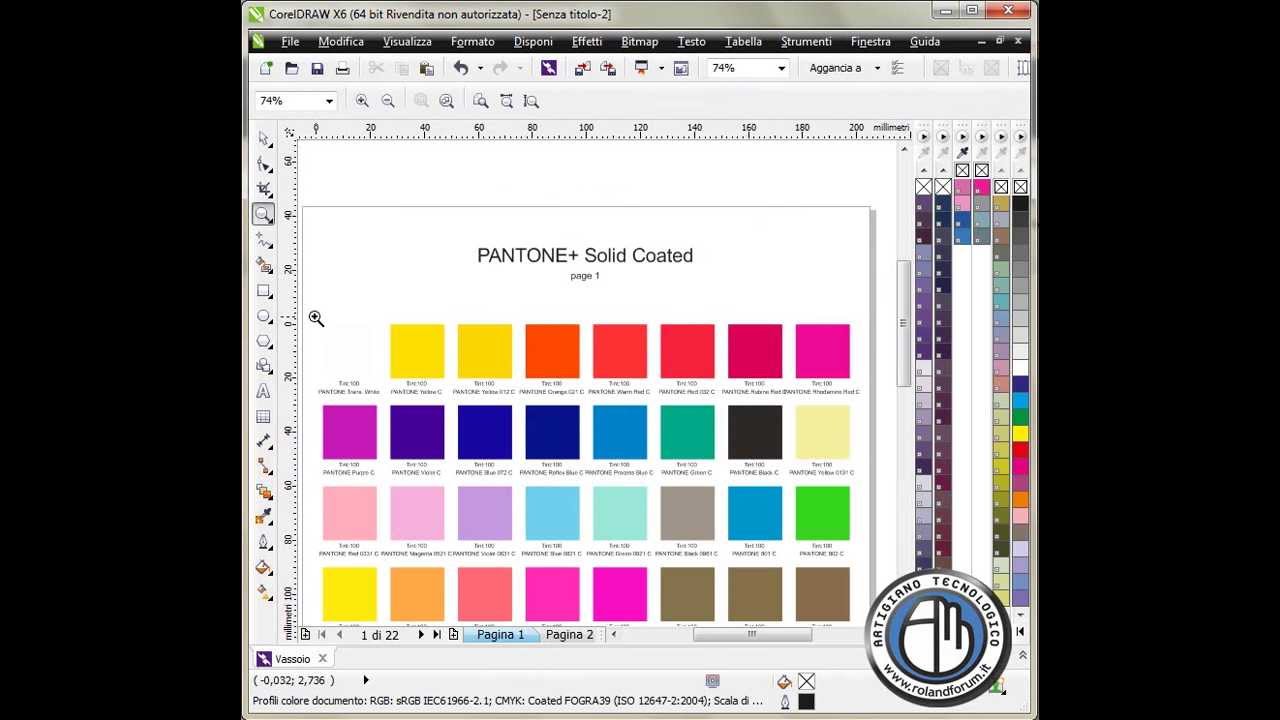
Task: Add page after current with plus icon
Action: coord(453,635)
